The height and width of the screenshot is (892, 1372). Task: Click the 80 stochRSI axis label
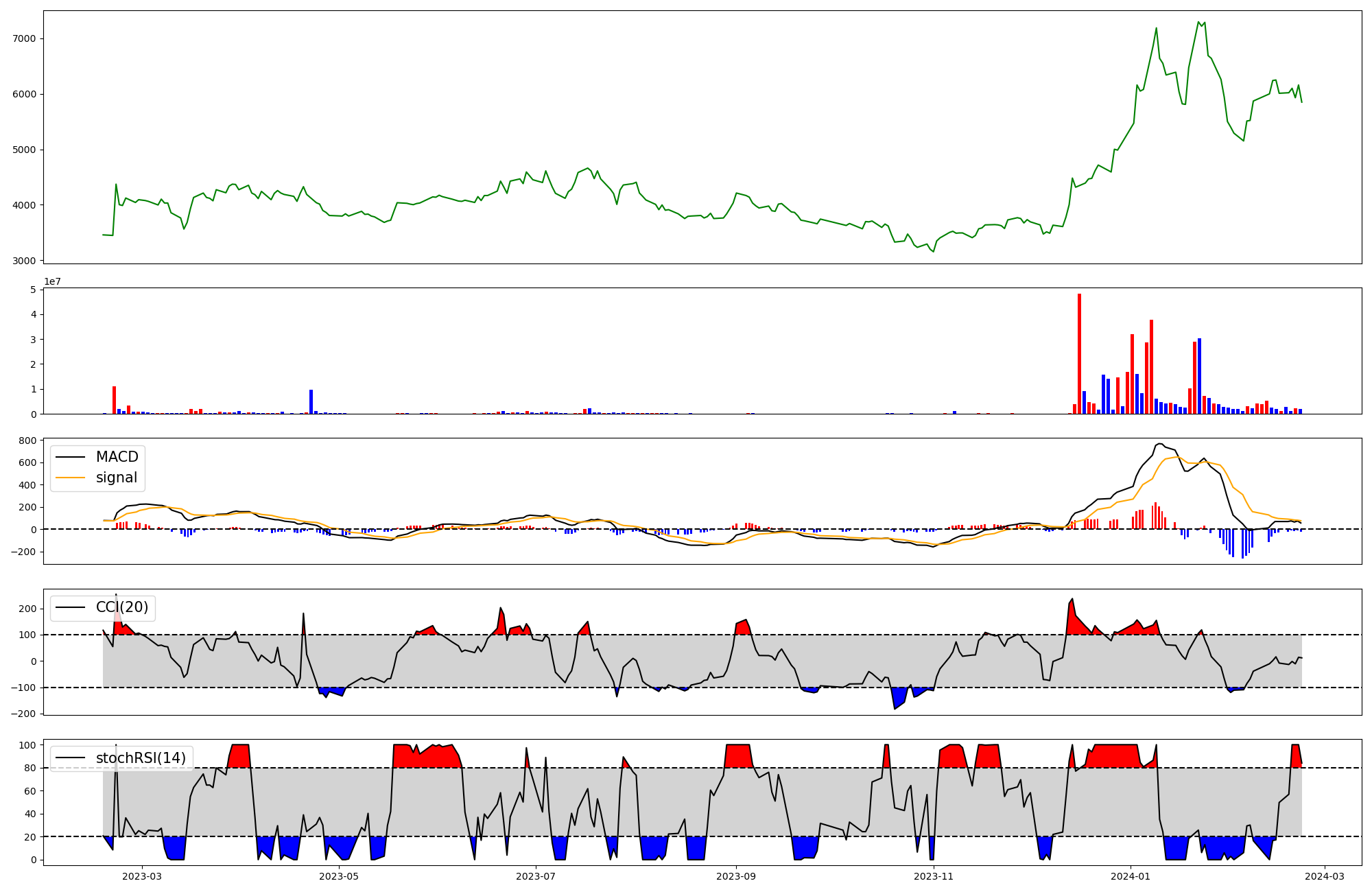(x=30, y=768)
